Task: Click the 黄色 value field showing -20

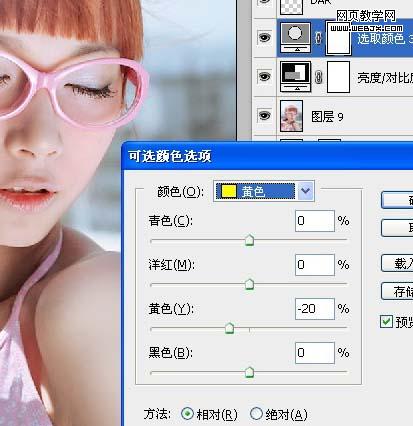Action: [x=314, y=309]
